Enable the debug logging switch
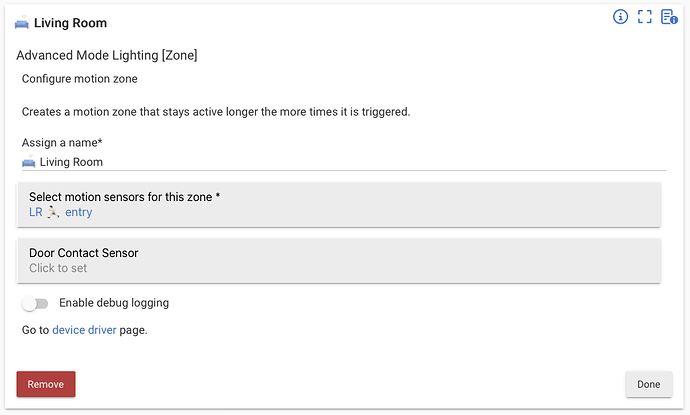The height and width of the screenshot is (415, 690). [35, 303]
